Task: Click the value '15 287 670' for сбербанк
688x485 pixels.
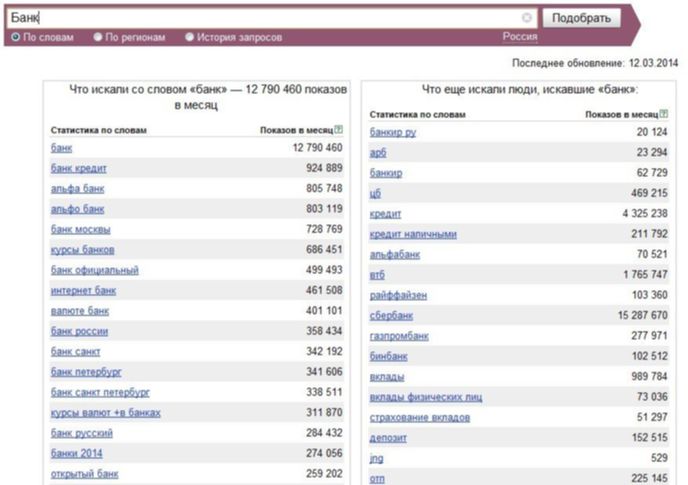Action: pyautogui.click(x=643, y=315)
